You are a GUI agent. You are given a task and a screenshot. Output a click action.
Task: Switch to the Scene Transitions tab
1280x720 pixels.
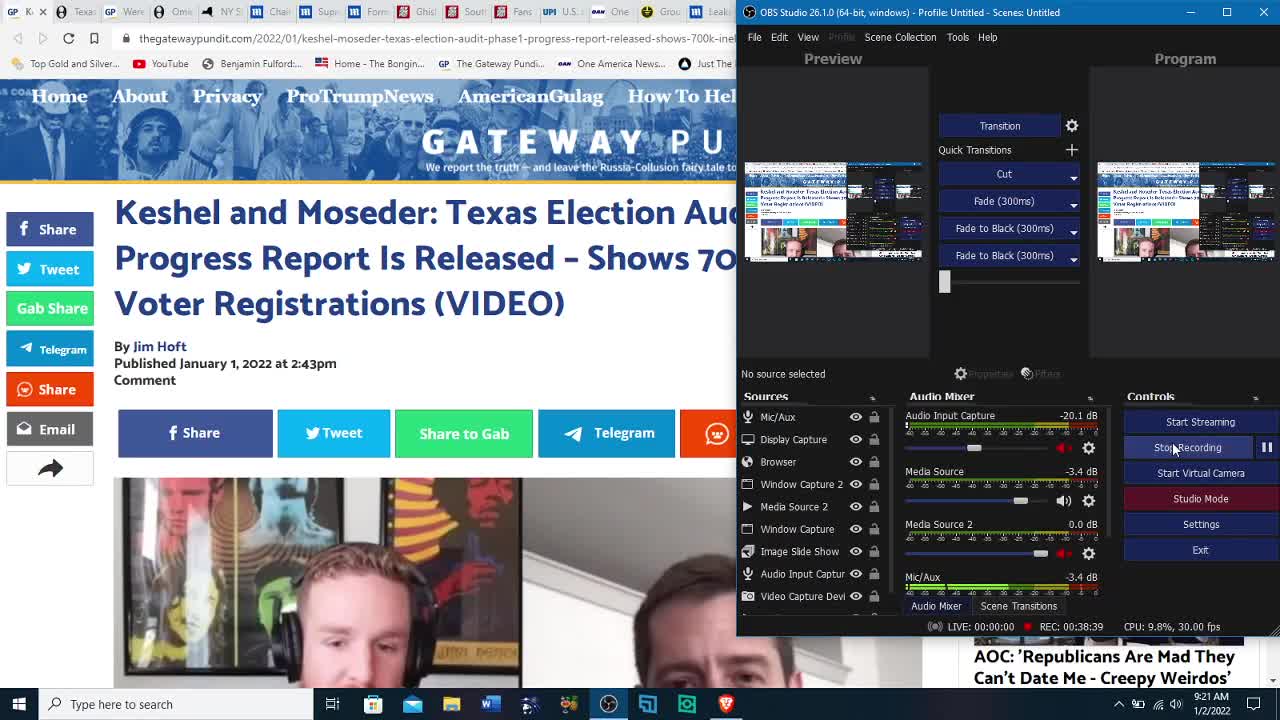pyautogui.click(x=1018, y=606)
